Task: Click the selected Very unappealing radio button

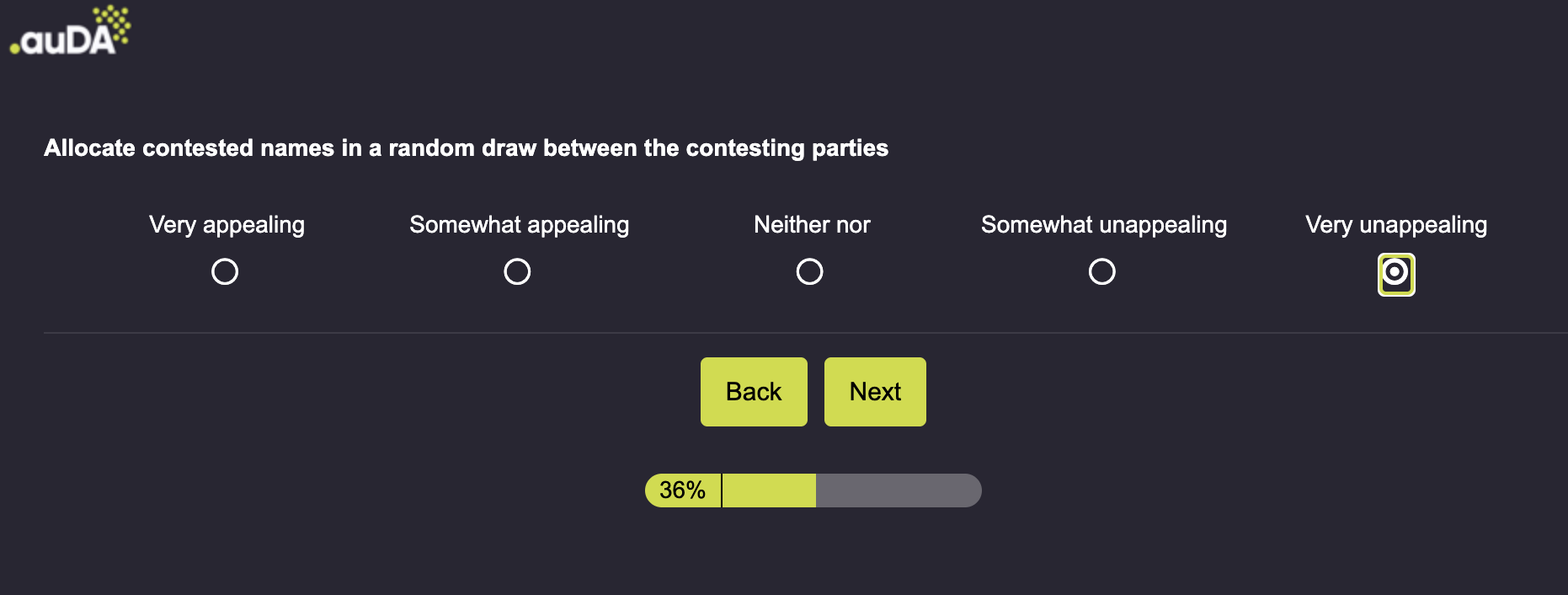Action: [x=1395, y=273]
